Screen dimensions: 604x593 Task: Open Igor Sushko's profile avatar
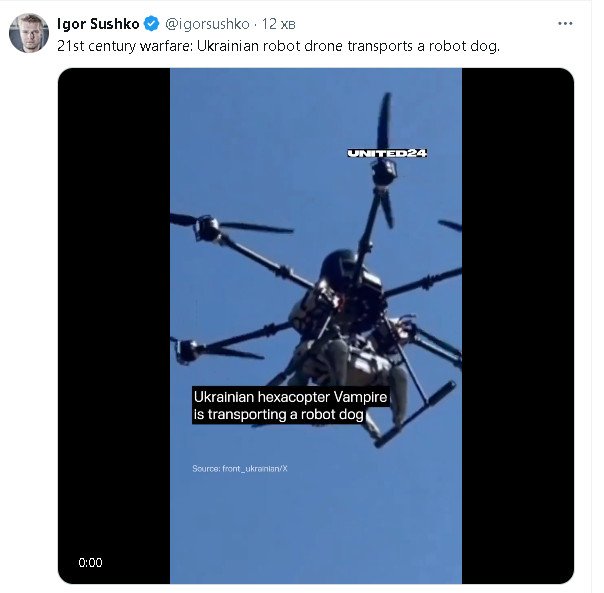pyautogui.click(x=29, y=33)
